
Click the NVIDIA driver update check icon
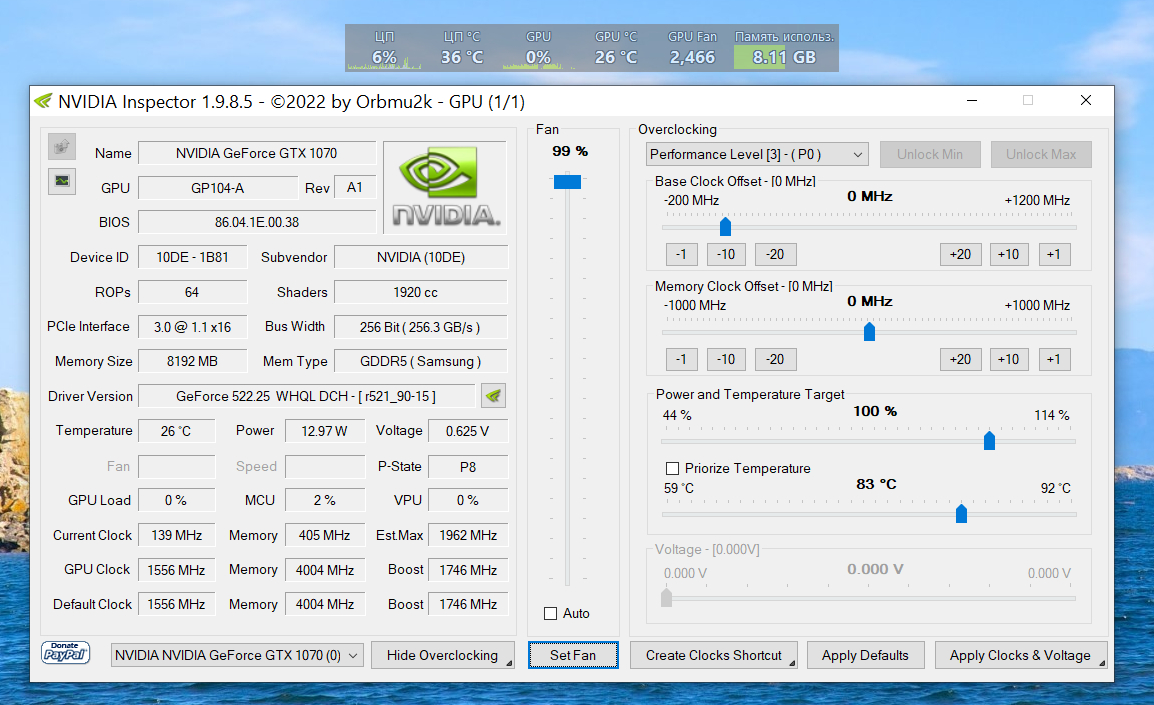point(493,396)
